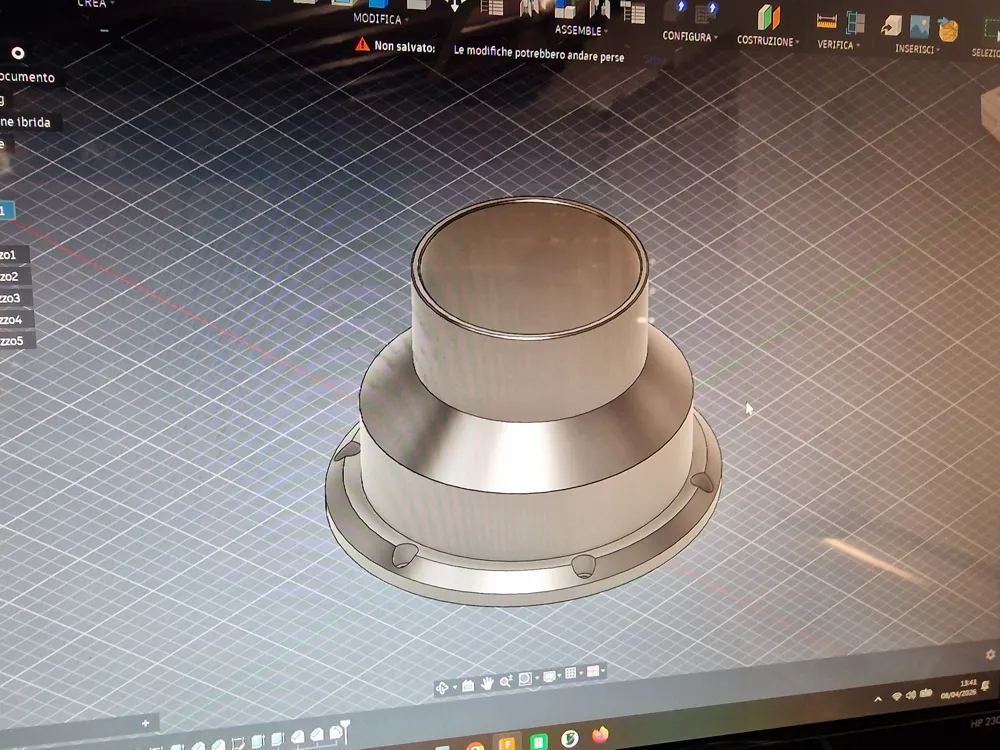This screenshot has height=750, width=1000.
Task: Click the Wi-Fi icon in system tray
Action: (897, 696)
